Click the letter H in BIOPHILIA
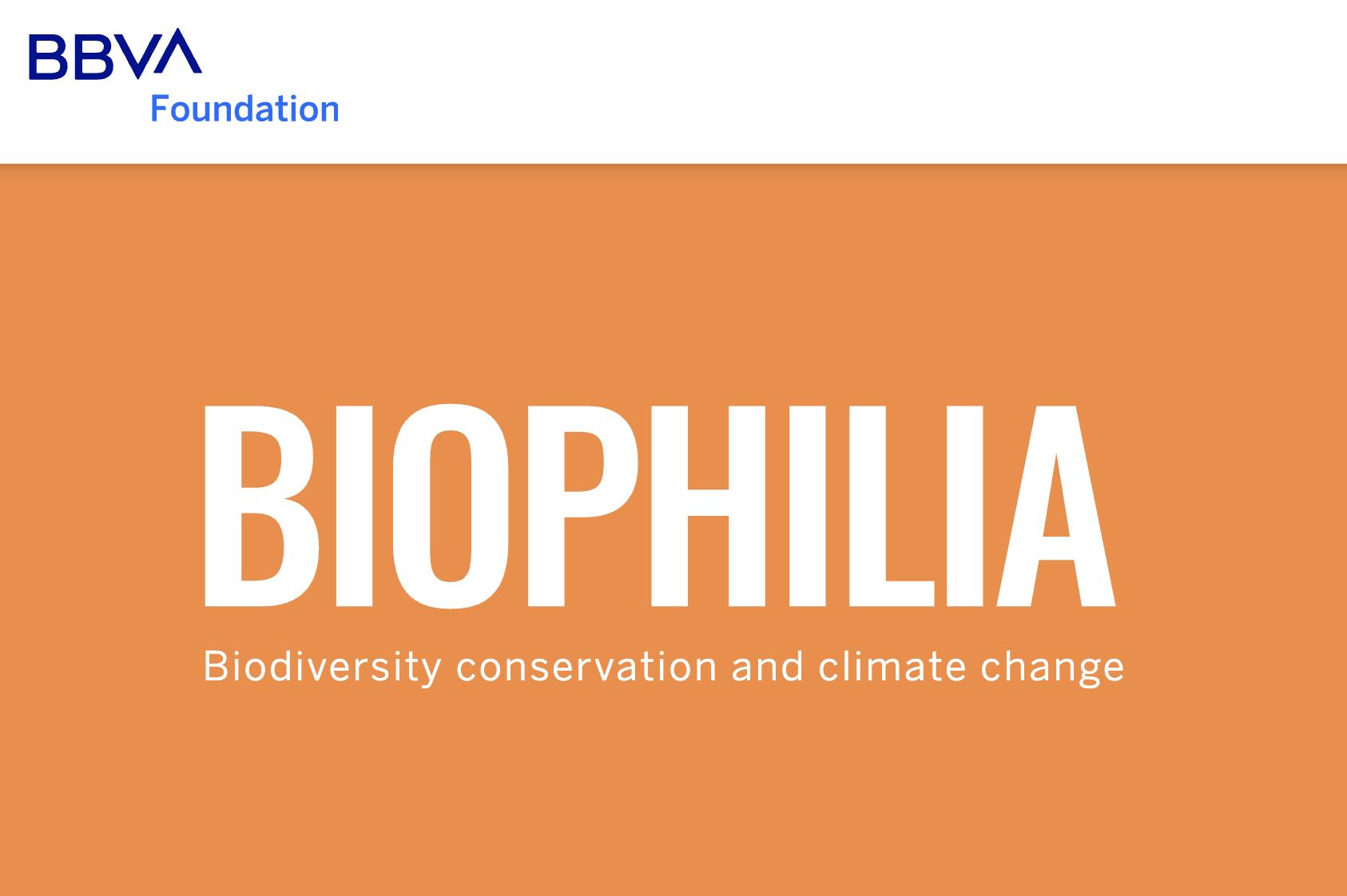1347x896 pixels. coord(708,505)
